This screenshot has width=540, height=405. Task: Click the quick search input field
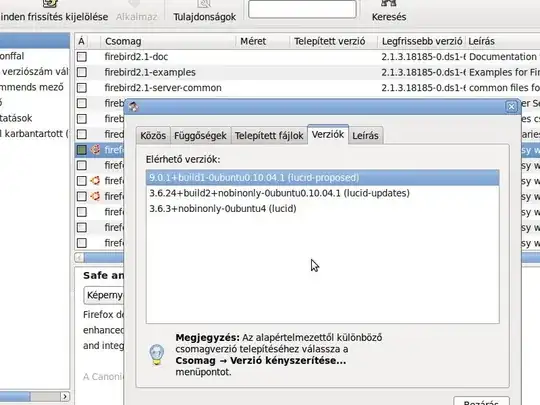click(x=302, y=9)
